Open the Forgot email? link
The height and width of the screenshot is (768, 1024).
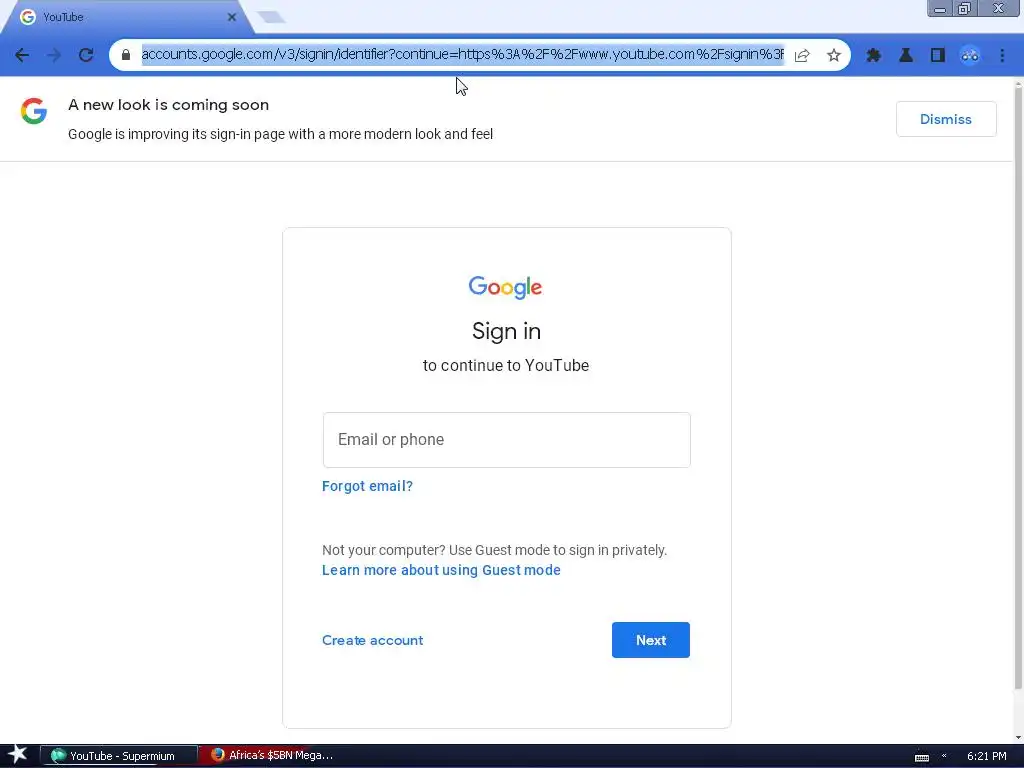point(367,486)
